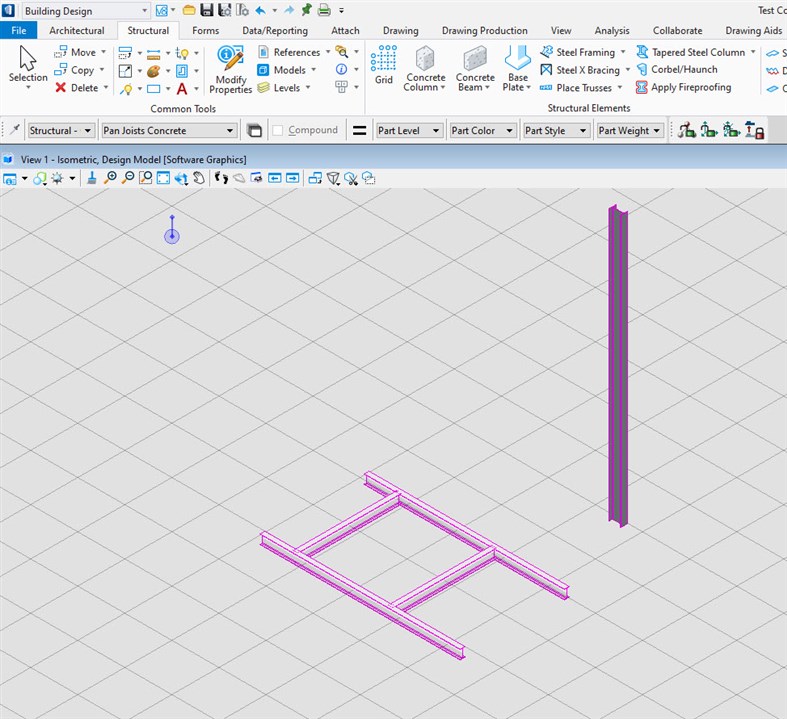Switch to the Data/Reporting tab

tap(275, 30)
